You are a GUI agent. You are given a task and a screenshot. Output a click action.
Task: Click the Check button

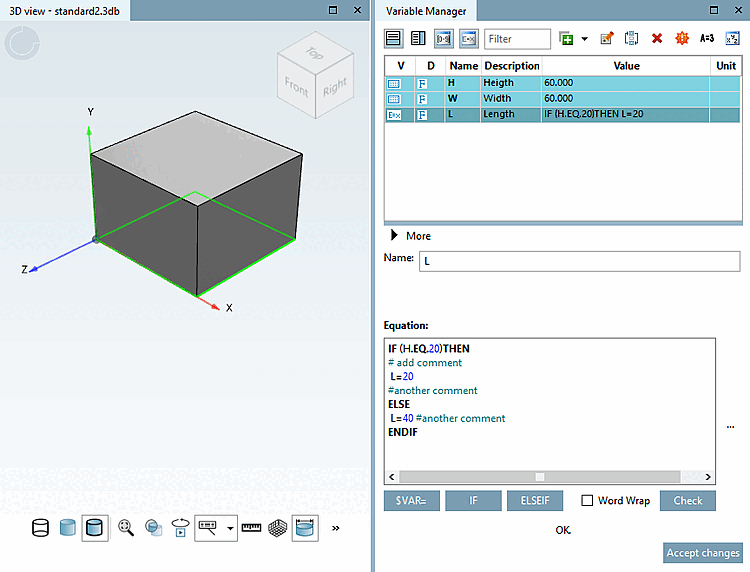click(687, 501)
